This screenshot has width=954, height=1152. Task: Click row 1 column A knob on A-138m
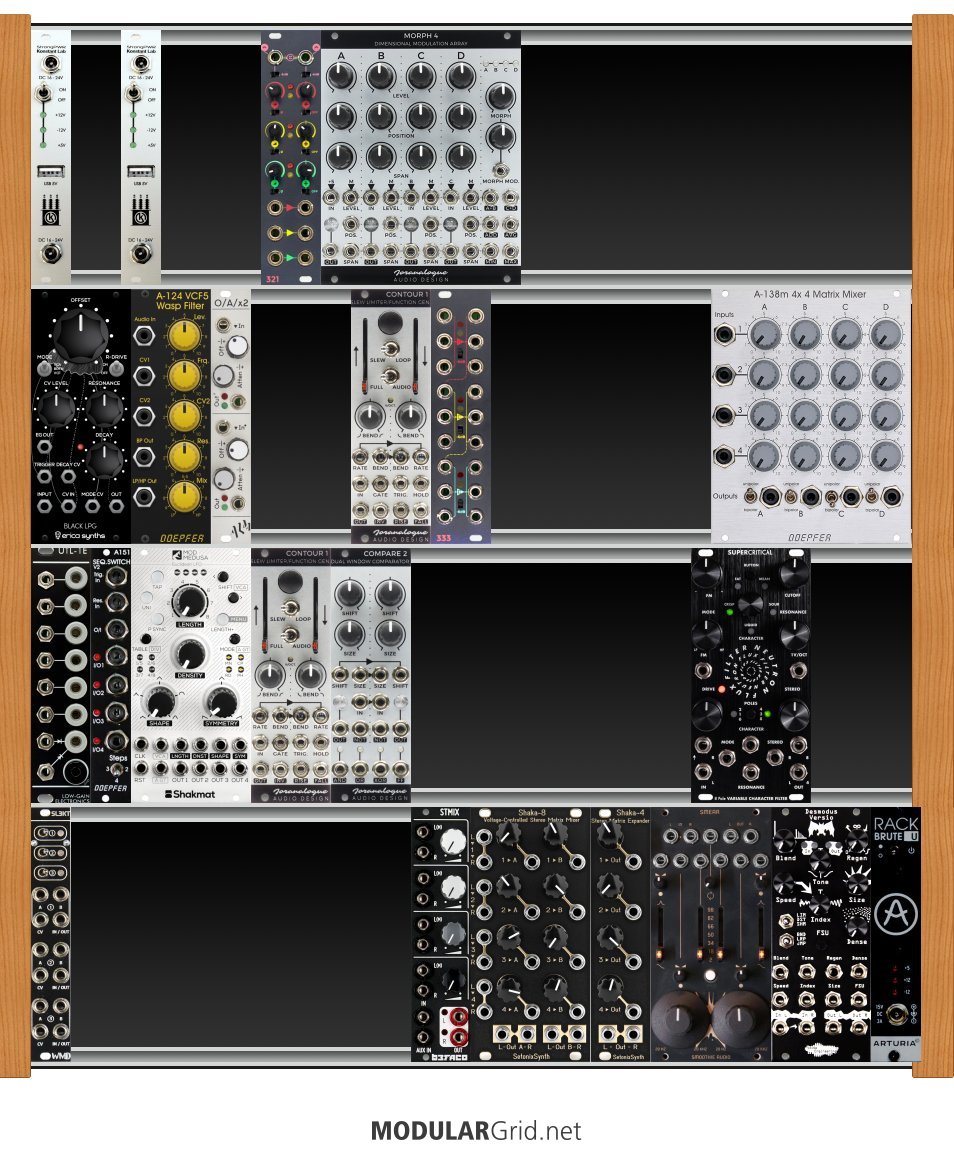pos(765,334)
